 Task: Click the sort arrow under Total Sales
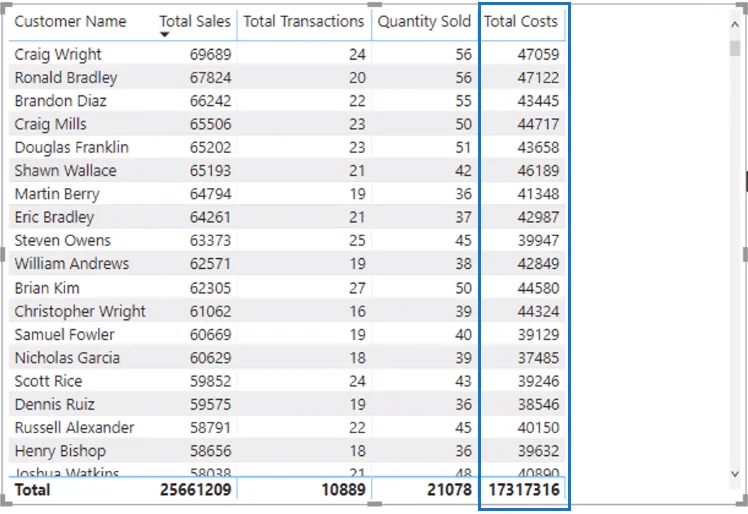[165, 34]
